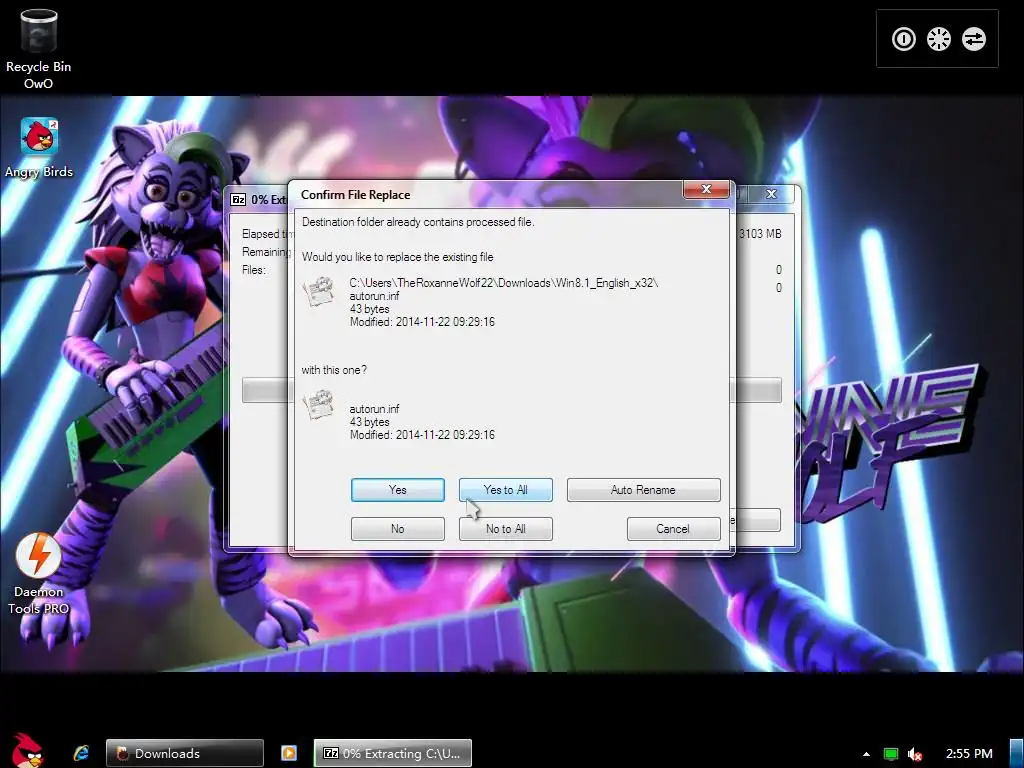Click the new autorun.inf file icon

[320, 405]
